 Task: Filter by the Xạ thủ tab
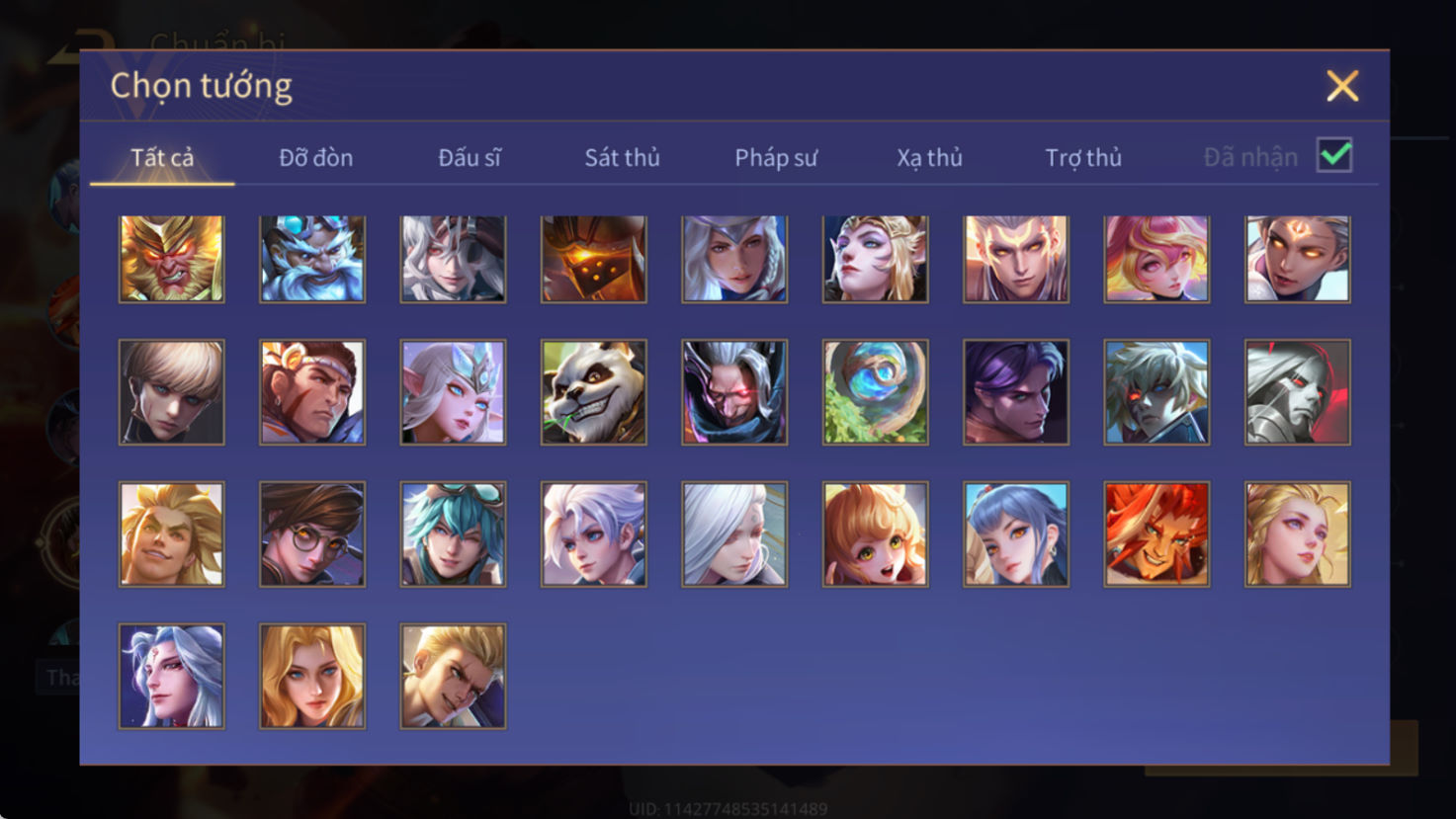pos(929,157)
